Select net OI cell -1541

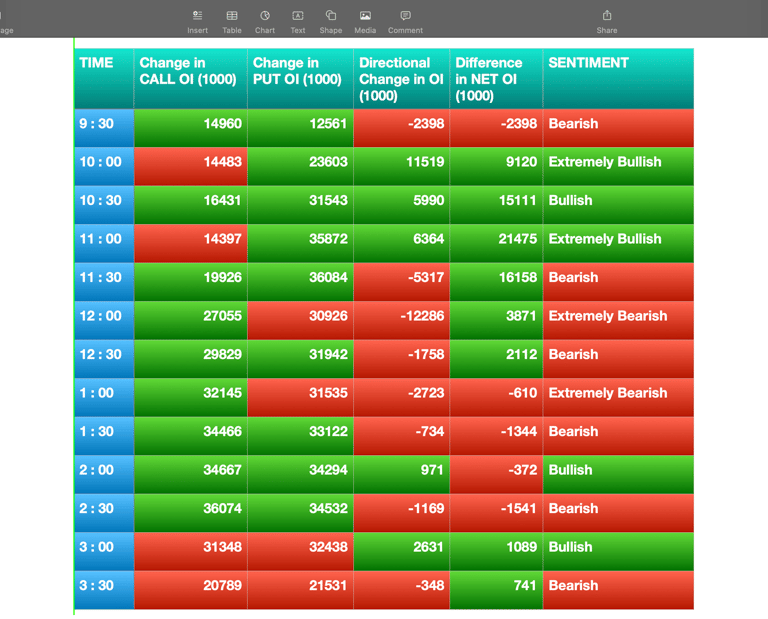pos(496,513)
